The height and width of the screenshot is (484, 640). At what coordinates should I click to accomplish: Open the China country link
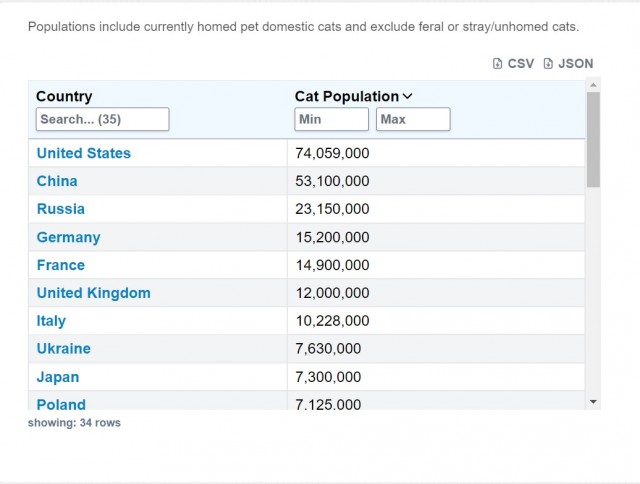[x=57, y=181]
